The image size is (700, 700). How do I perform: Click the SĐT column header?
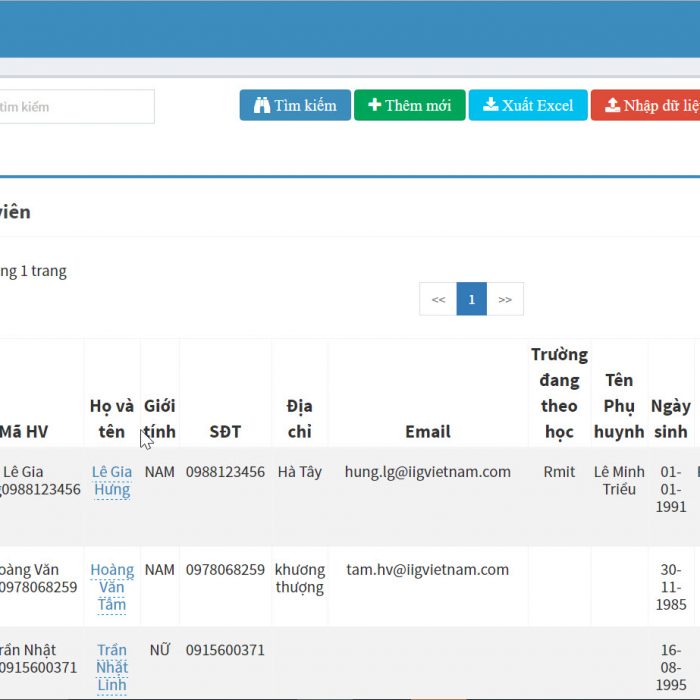(x=225, y=432)
